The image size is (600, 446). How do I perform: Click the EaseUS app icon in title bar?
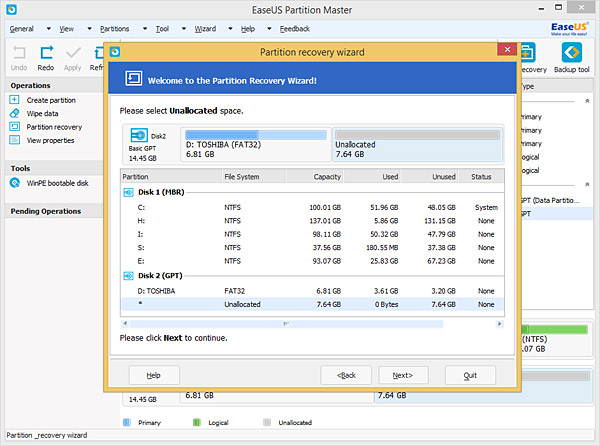(11, 9)
